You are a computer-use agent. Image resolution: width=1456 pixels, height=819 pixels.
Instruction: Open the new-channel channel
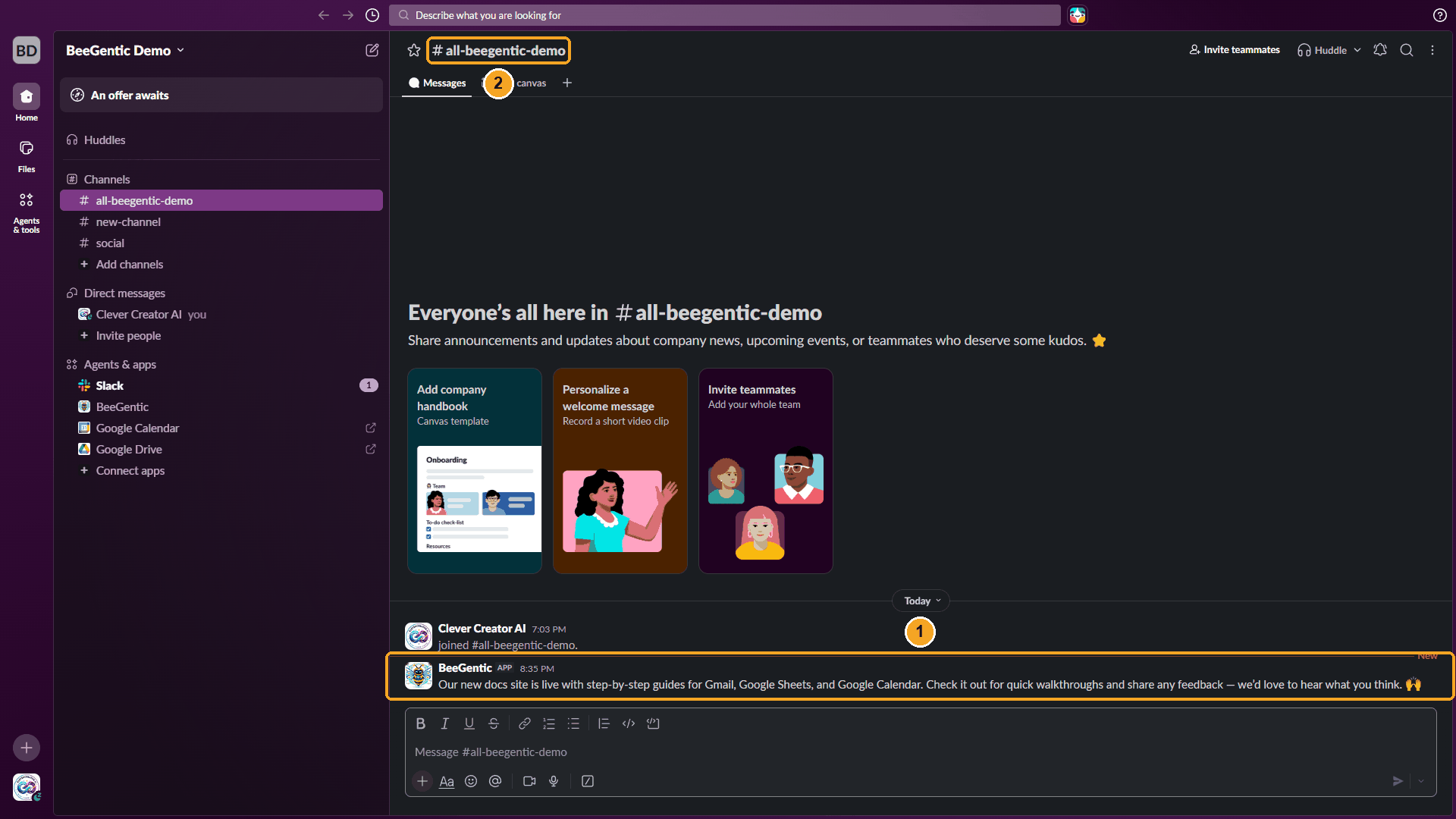click(221, 222)
